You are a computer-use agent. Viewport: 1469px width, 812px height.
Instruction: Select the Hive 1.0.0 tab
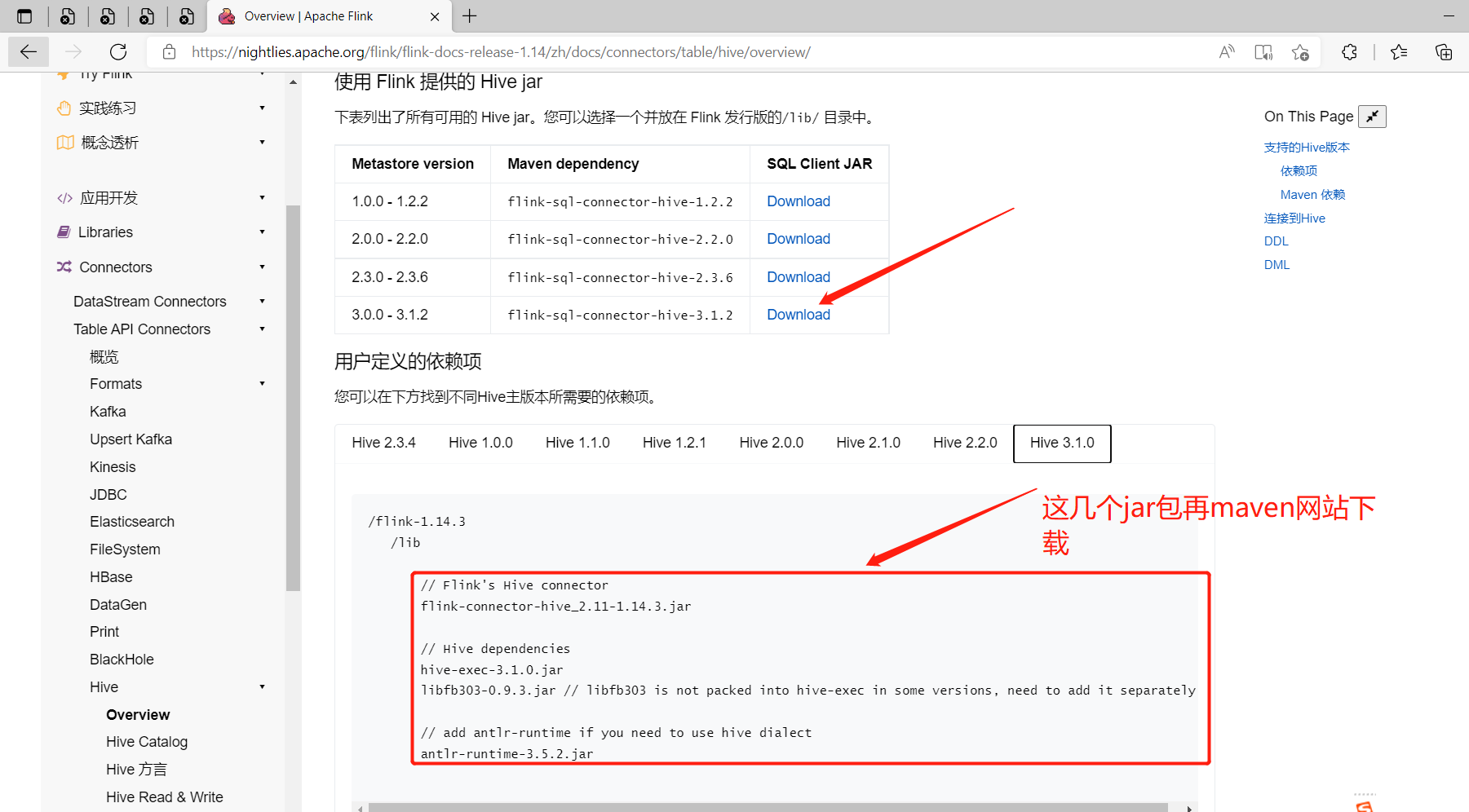coord(480,443)
